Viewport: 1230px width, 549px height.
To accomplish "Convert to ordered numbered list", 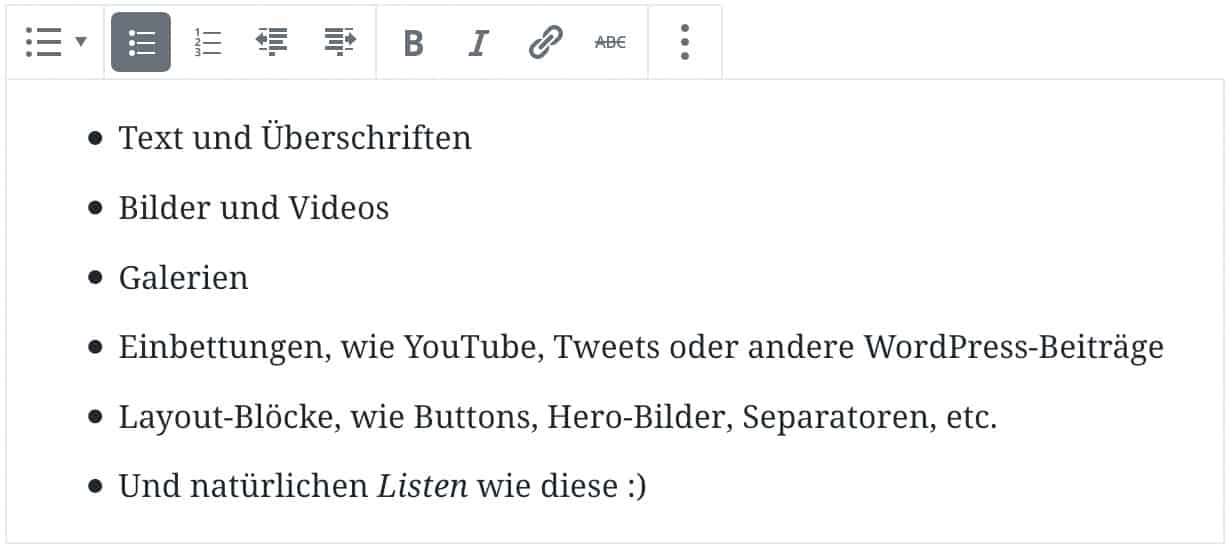I will point(208,42).
